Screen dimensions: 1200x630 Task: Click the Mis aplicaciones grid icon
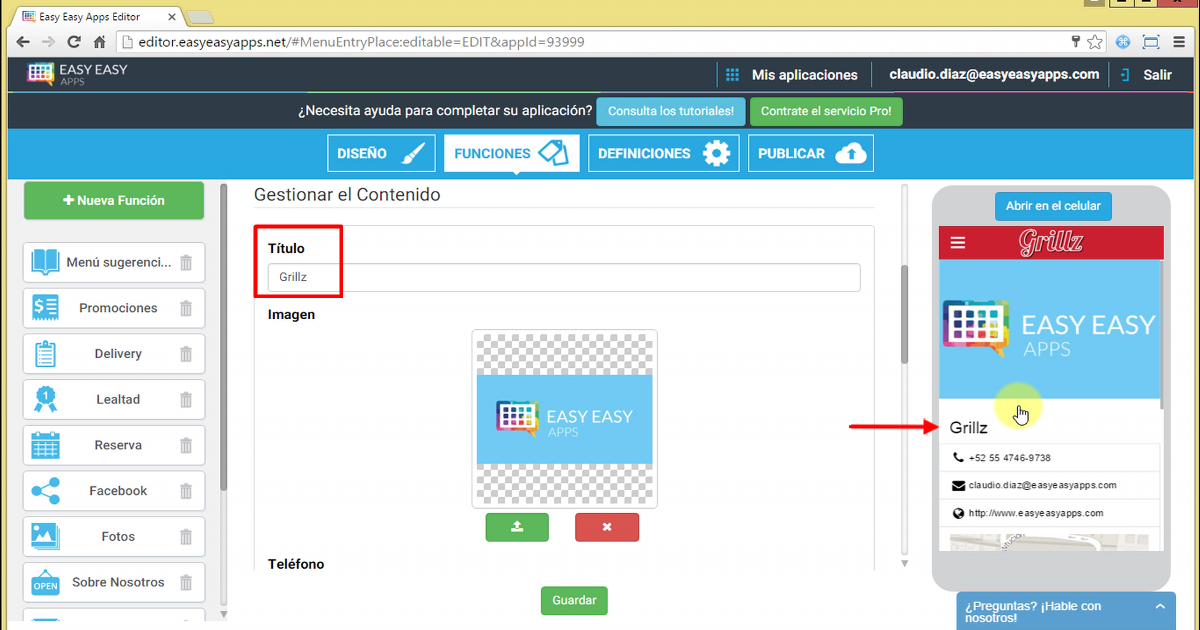click(x=732, y=75)
